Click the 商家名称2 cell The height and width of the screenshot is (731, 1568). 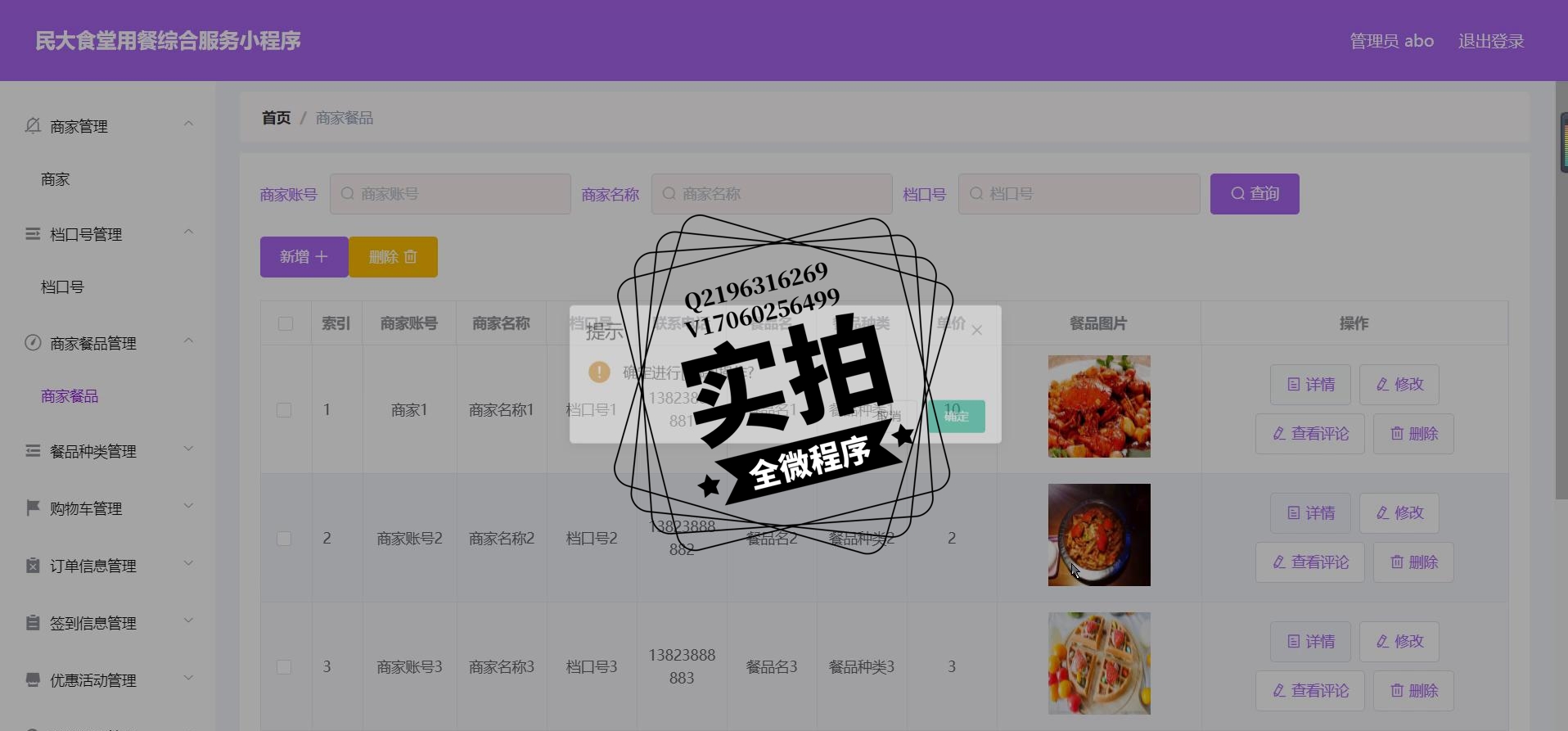[502, 539]
